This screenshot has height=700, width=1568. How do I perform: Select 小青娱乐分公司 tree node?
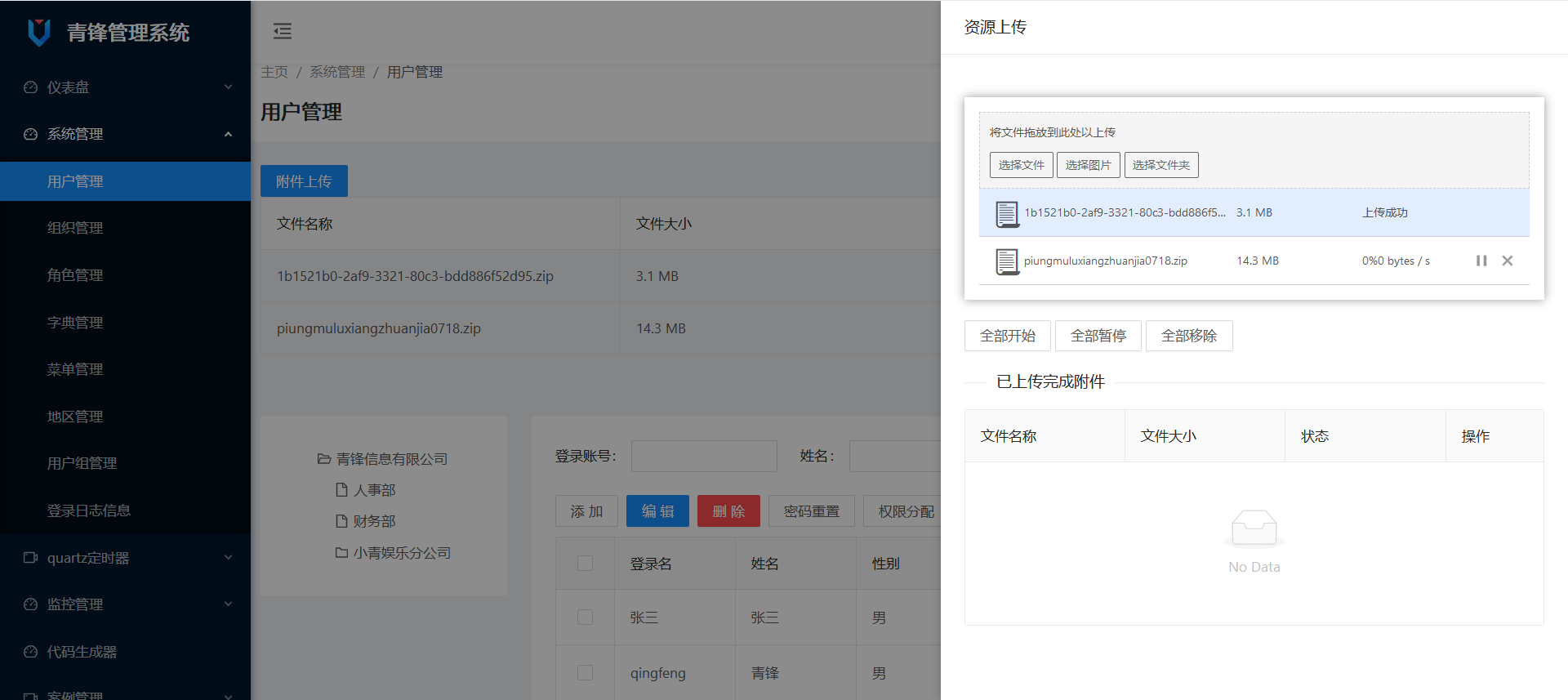402,553
